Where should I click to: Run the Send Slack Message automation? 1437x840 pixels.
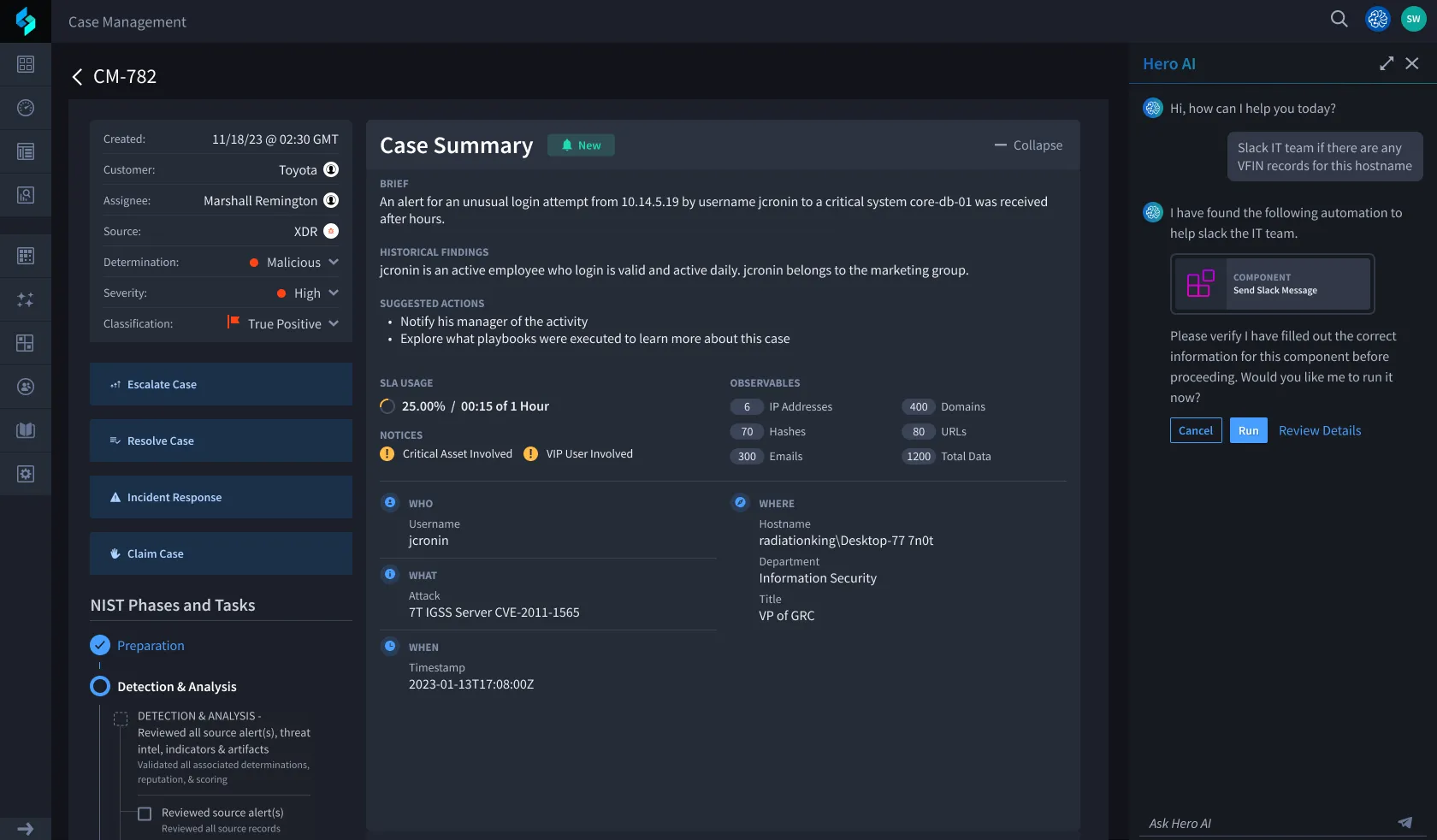1249,430
